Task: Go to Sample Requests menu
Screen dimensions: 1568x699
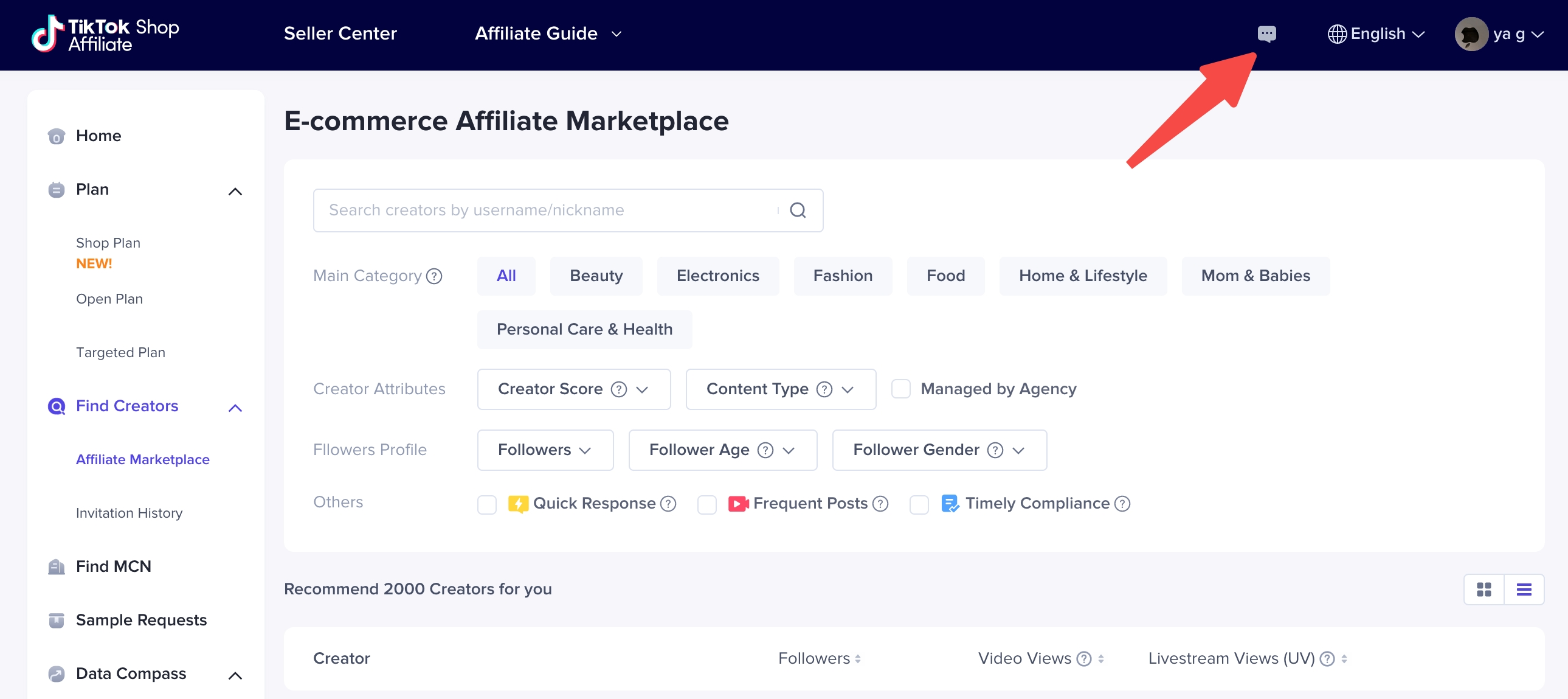Action: coord(141,620)
